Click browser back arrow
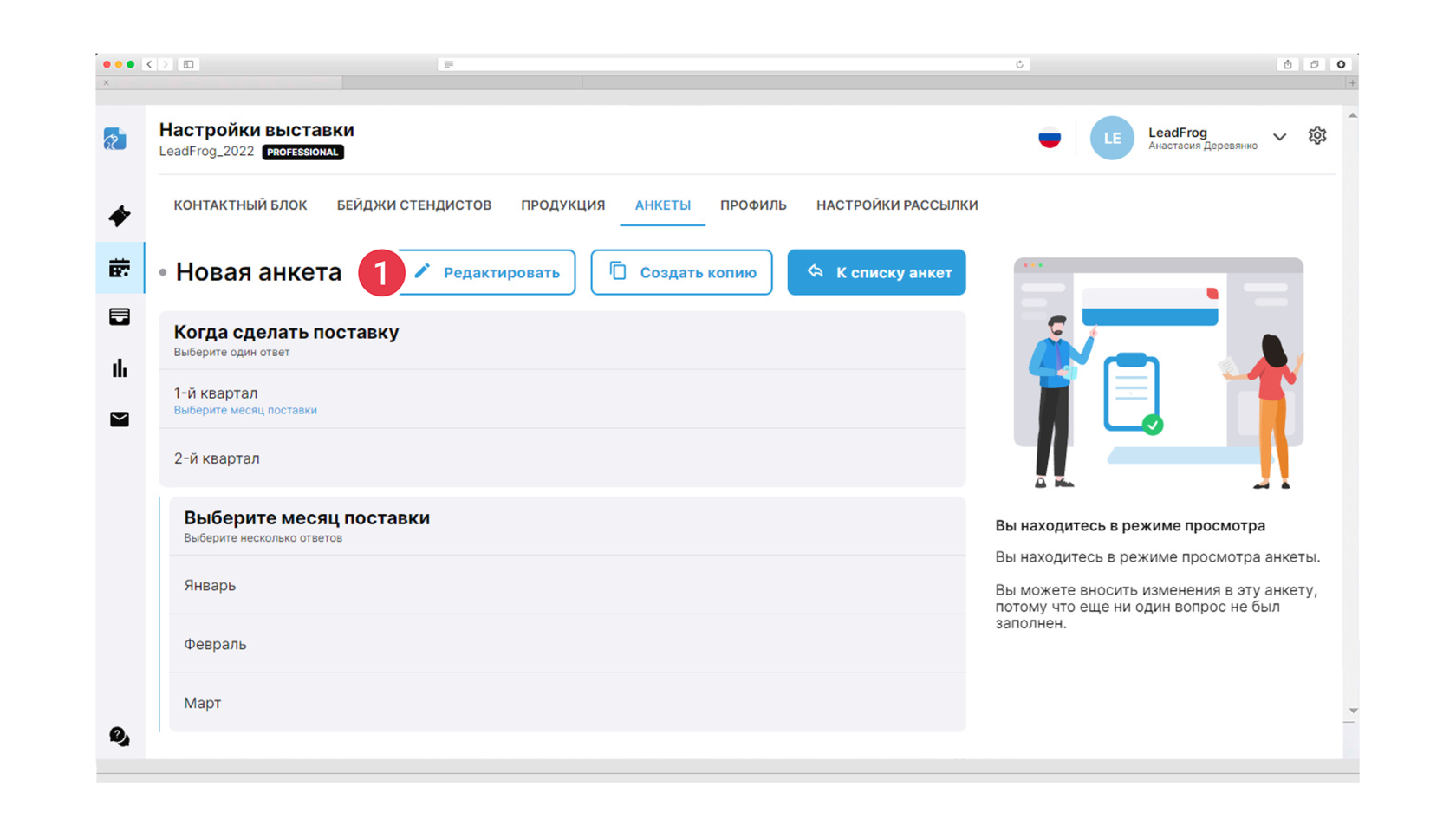 pyautogui.click(x=149, y=64)
